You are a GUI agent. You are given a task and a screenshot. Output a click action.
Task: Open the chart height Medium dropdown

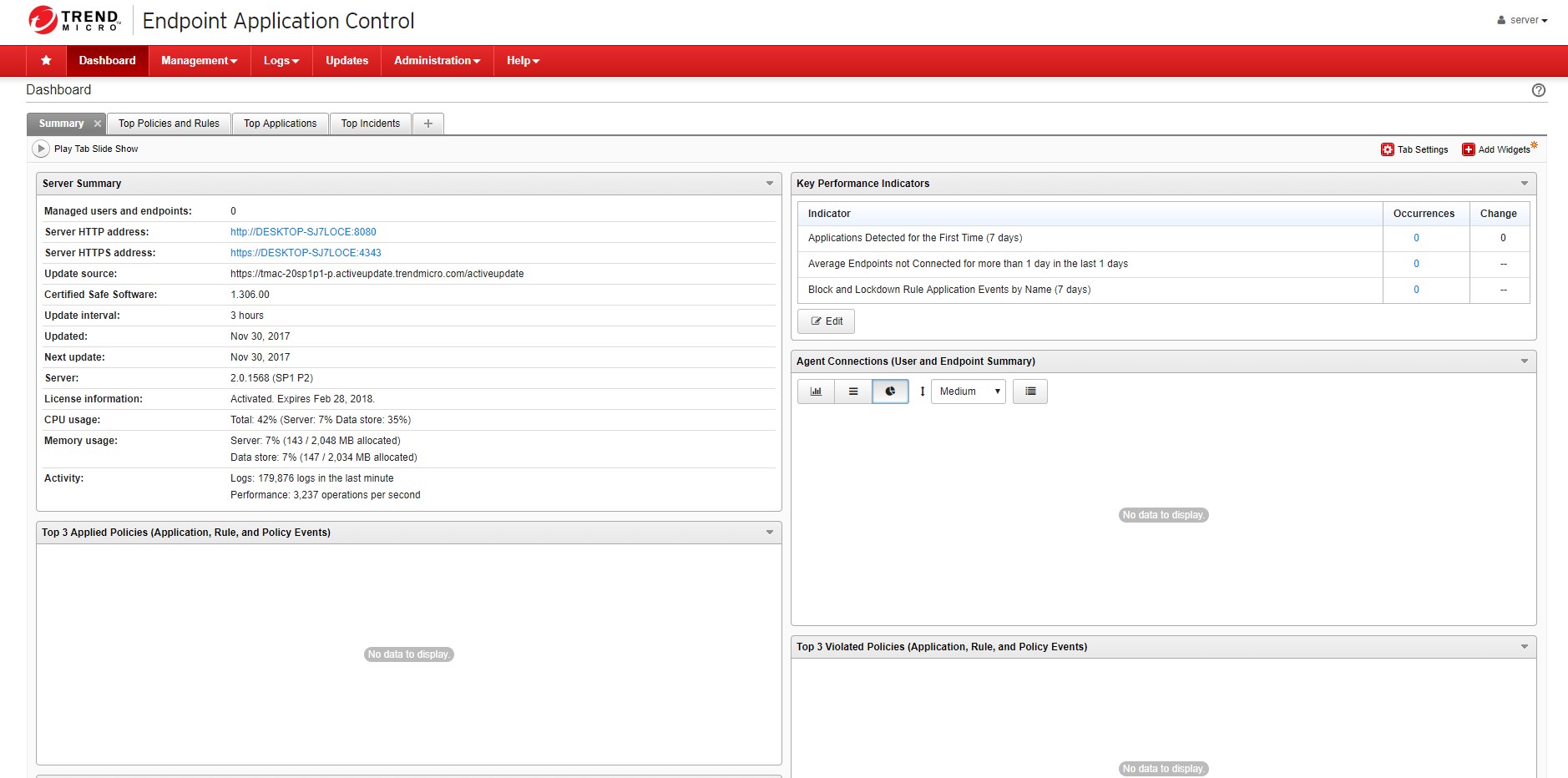coord(968,391)
